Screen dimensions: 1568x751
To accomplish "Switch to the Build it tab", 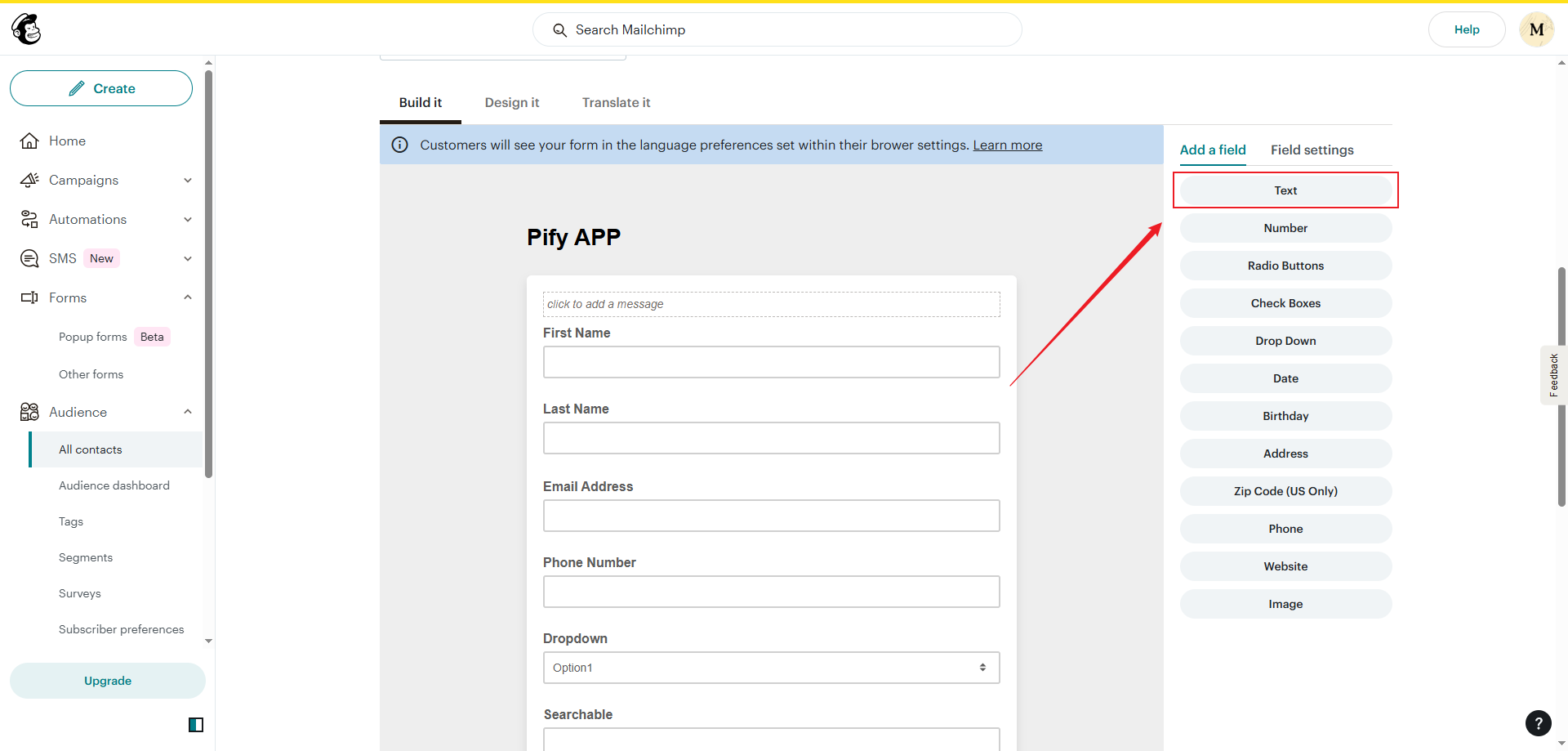I will click(421, 103).
